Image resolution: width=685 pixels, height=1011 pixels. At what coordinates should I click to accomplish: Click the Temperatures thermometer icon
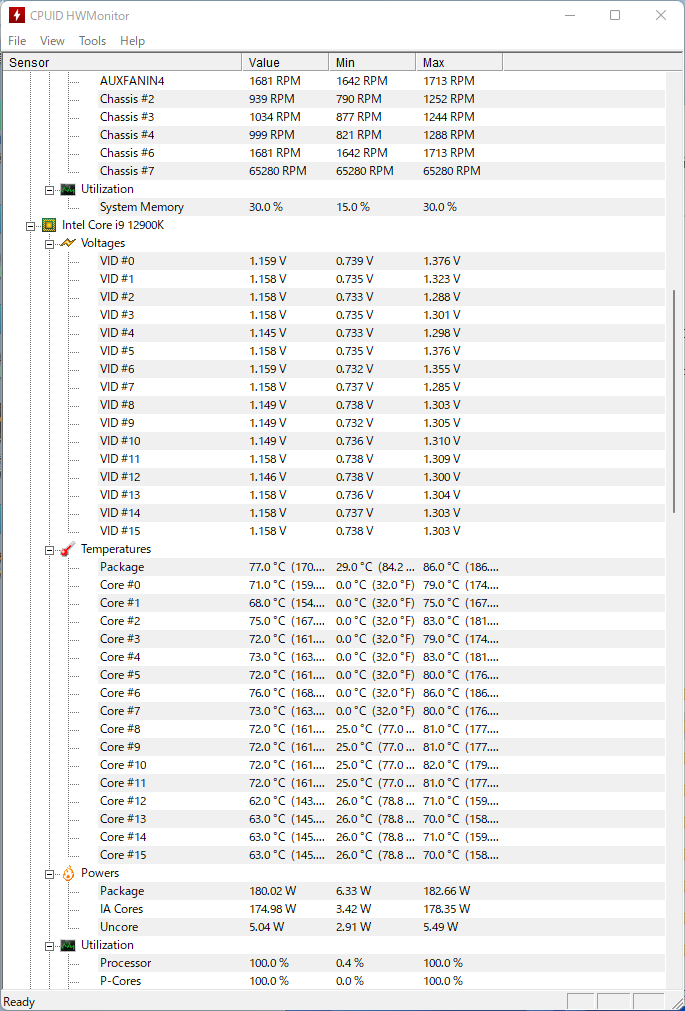coord(68,549)
